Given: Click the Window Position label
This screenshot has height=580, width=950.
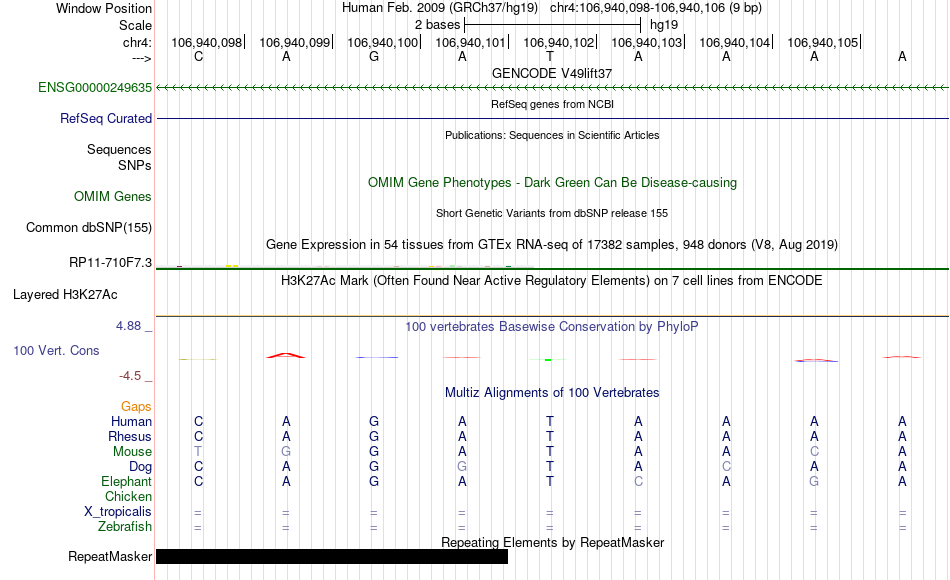Looking at the screenshot, I should [104, 8].
